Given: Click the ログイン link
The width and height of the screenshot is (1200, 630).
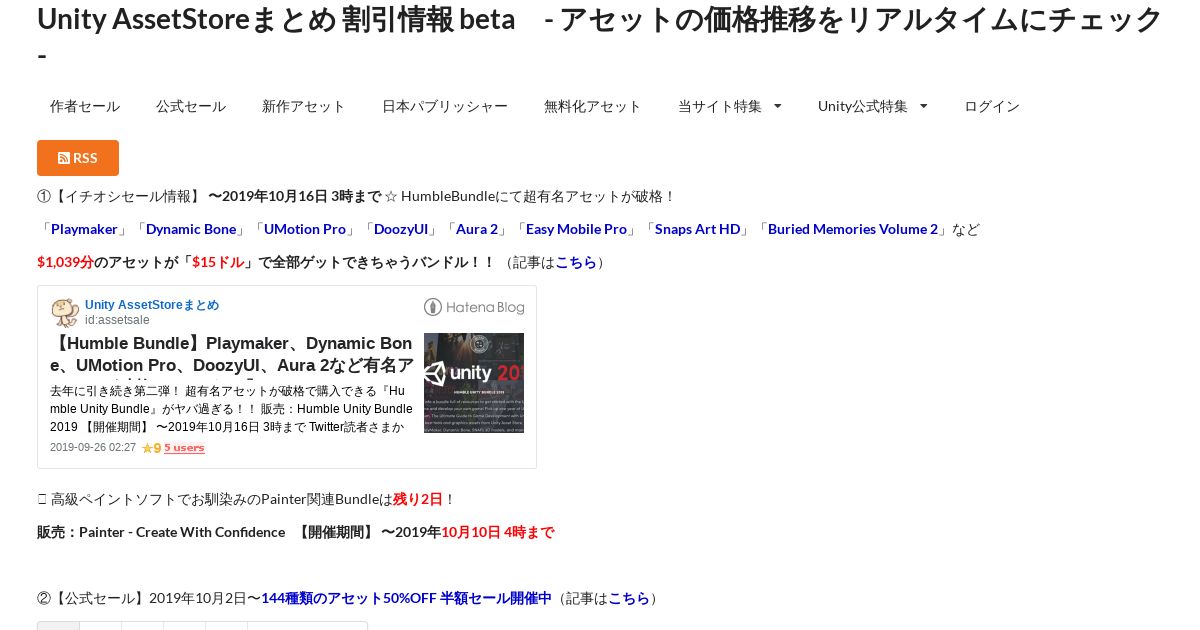Looking at the screenshot, I should 992,106.
